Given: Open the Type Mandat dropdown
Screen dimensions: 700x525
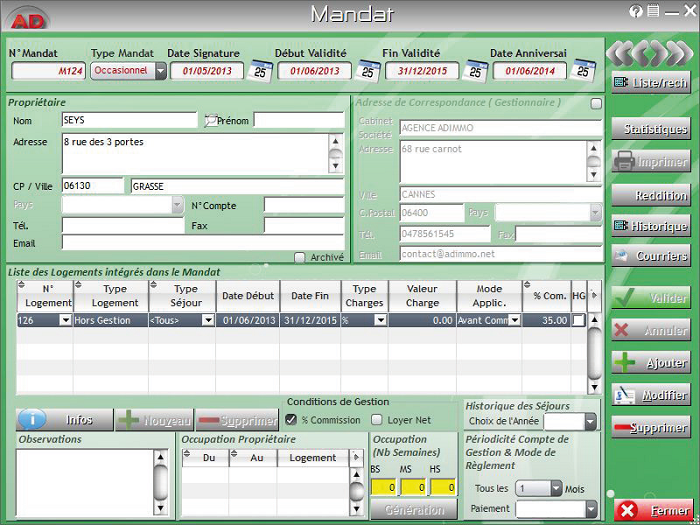Looking at the screenshot, I should pyautogui.click(x=160, y=71).
